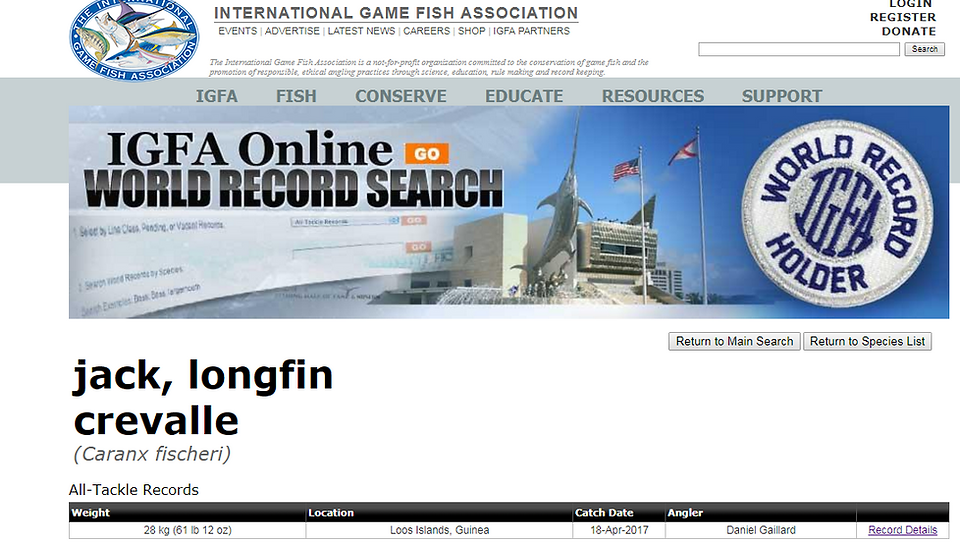
Task: Click the World Record Holder patch image
Action: pos(837,213)
